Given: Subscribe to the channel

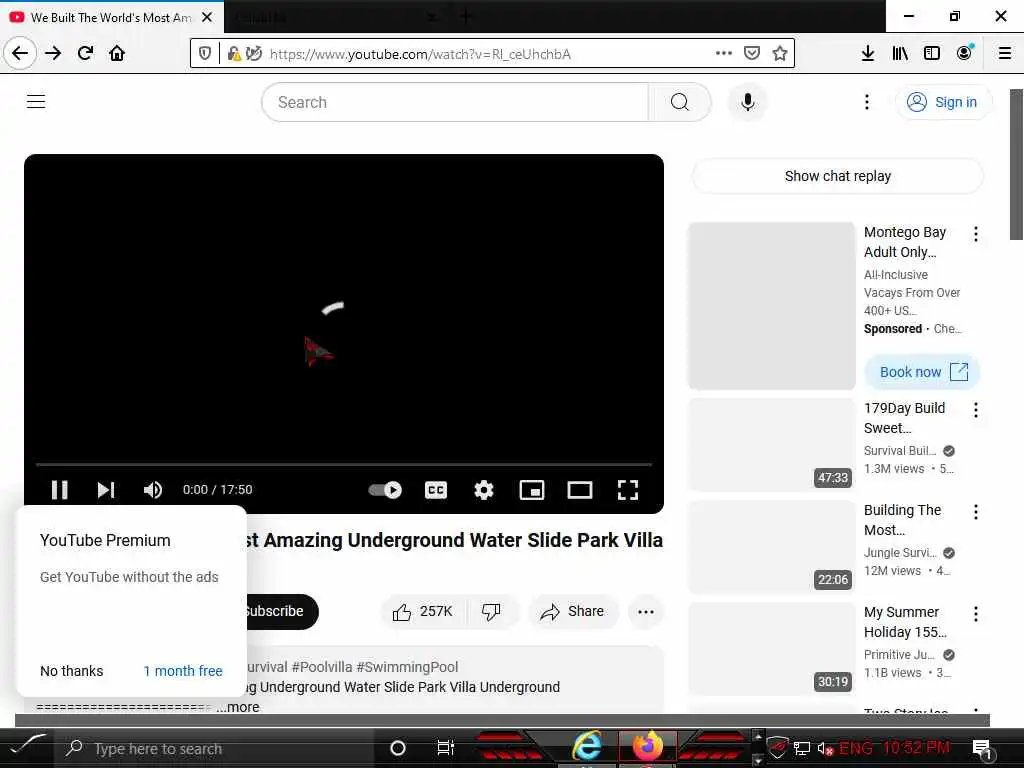Looking at the screenshot, I should [280, 611].
